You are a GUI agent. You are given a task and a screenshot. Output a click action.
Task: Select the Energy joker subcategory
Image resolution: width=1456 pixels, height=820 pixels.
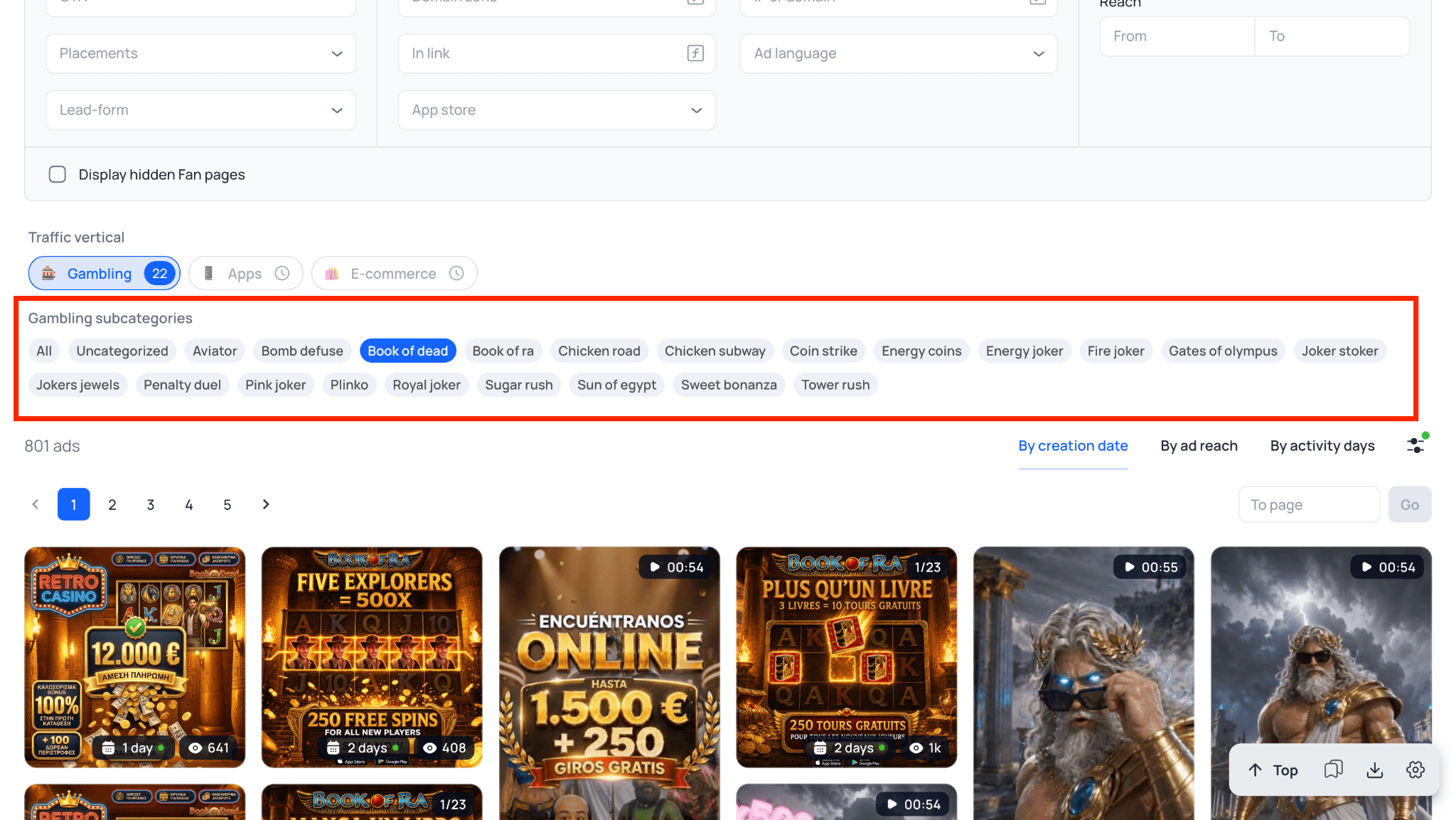pos(1024,351)
